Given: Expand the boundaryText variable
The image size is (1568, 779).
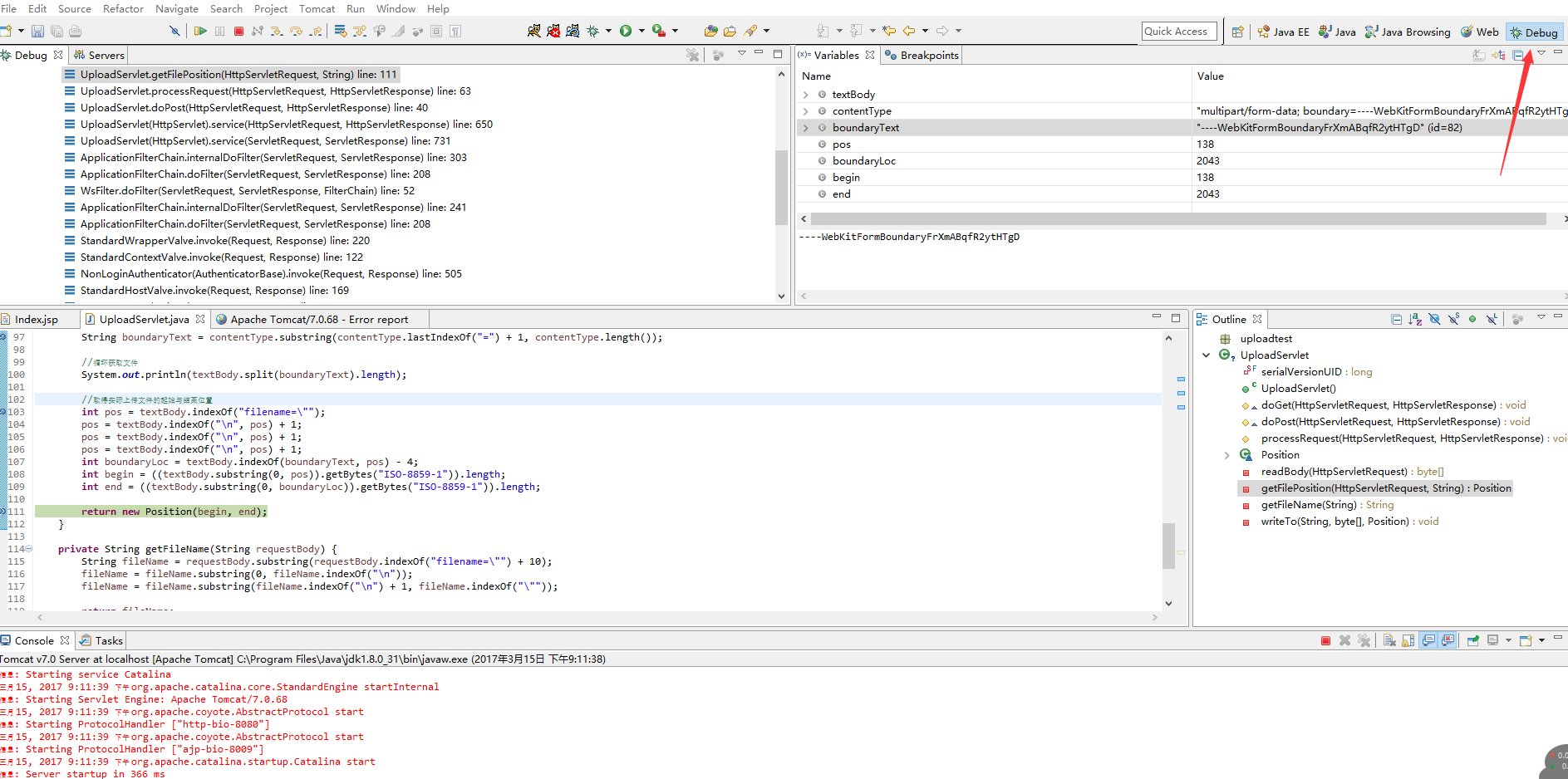Looking at the screenshot, I should click(x=804, y=127).
